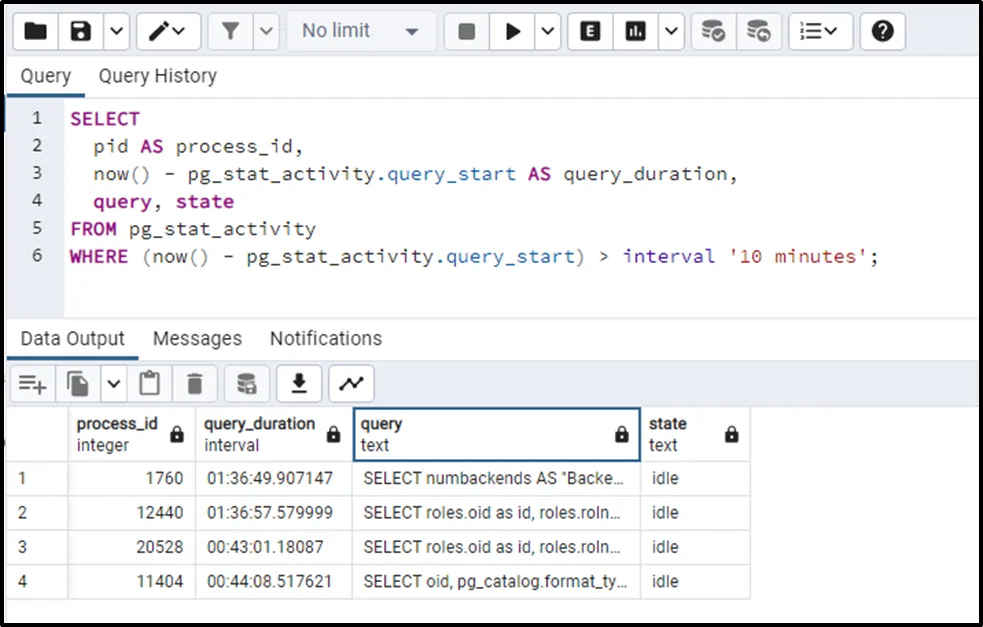Click the Explain Analyze chart icon
This screenshot has height=627, width=983.
(636, 32)
